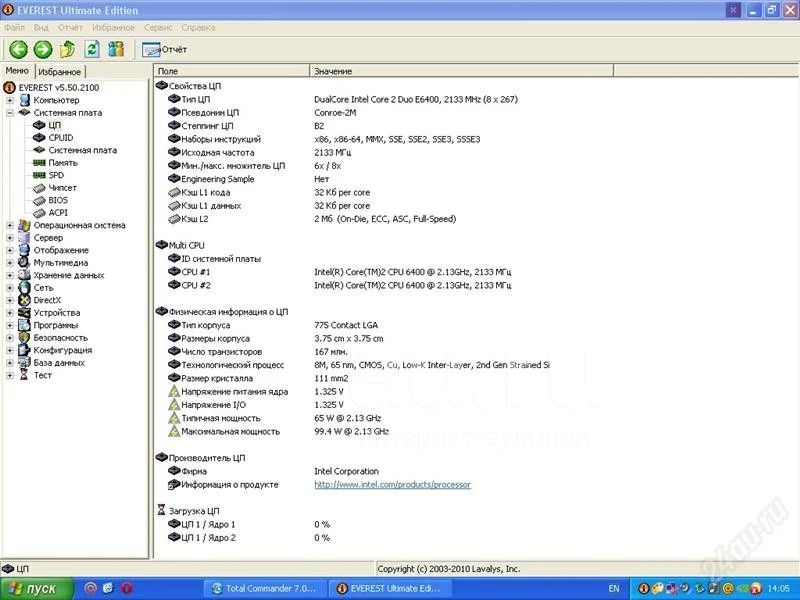The width and height of the screenshot is (800, 600).
Task: Expand the Мультимедиа tree node
Action: click(10, 263)
